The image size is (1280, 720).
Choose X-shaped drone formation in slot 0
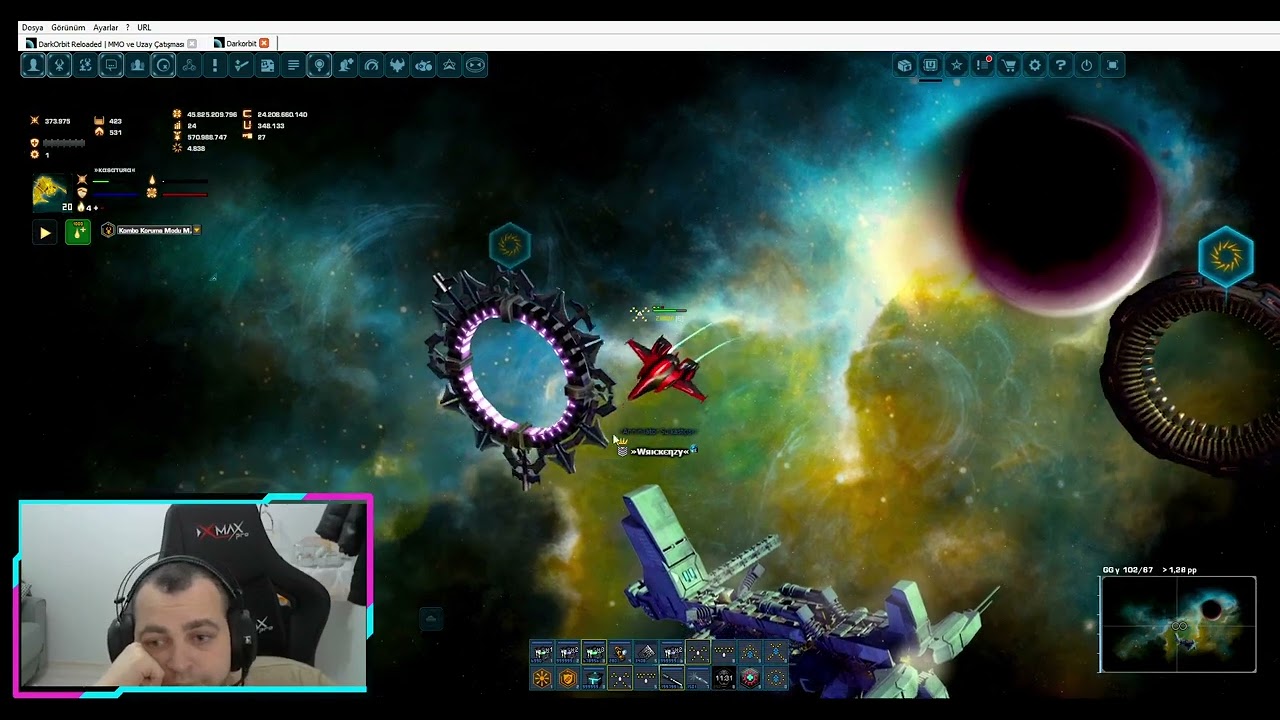pos(776,652)
